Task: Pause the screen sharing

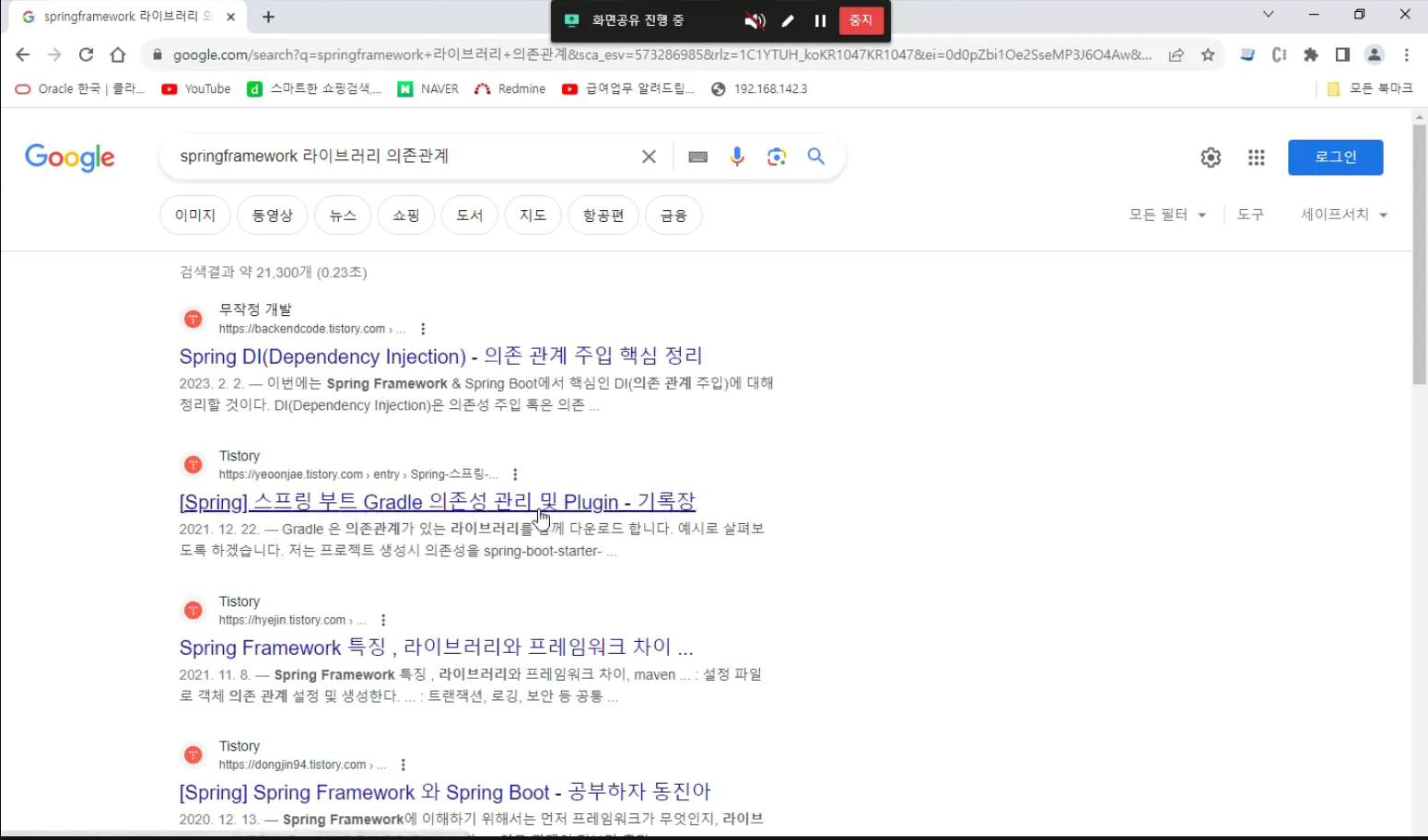Action: (820, 21)
